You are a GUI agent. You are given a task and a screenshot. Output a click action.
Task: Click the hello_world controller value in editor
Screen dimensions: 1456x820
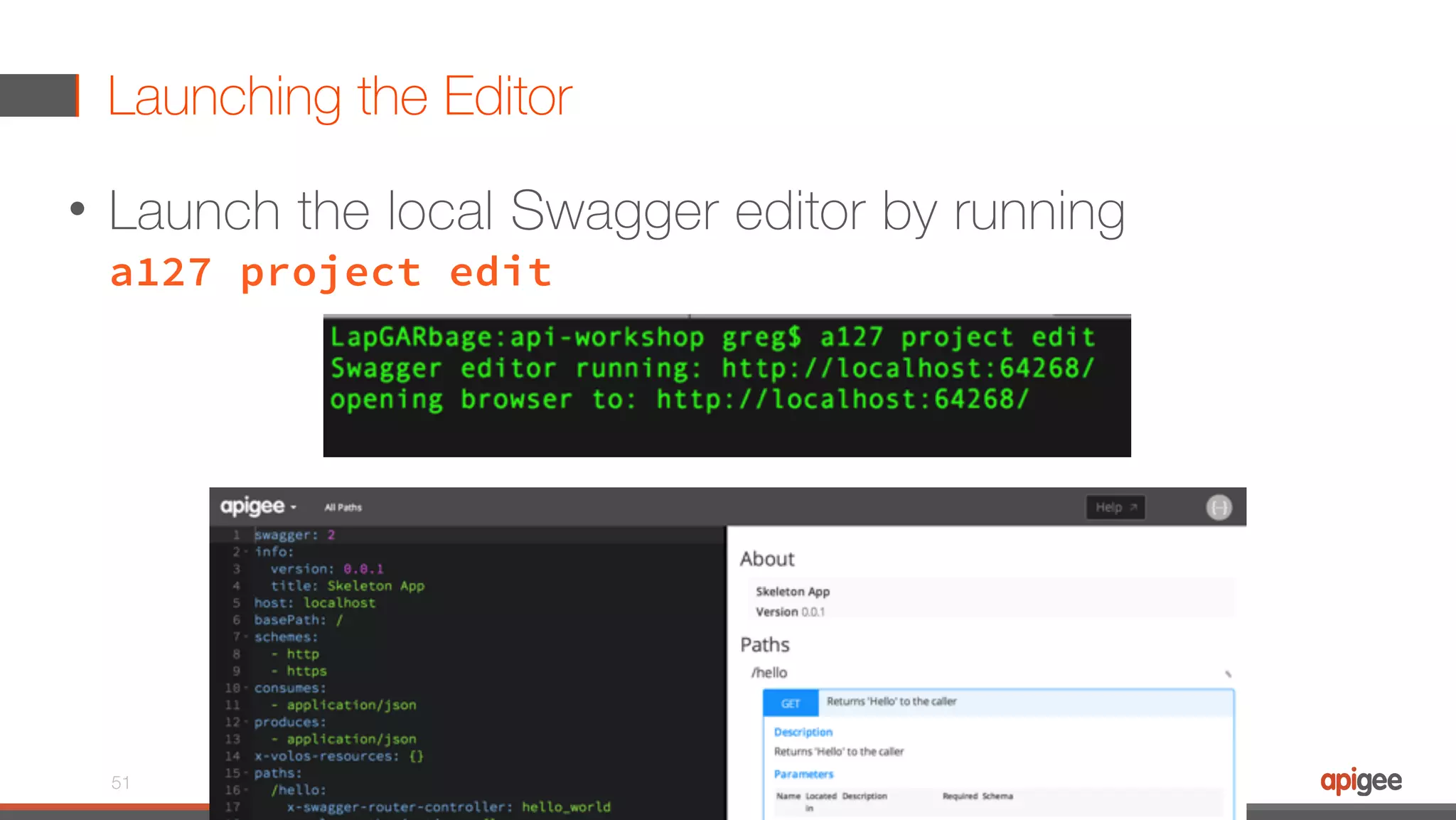coord(566,807)
